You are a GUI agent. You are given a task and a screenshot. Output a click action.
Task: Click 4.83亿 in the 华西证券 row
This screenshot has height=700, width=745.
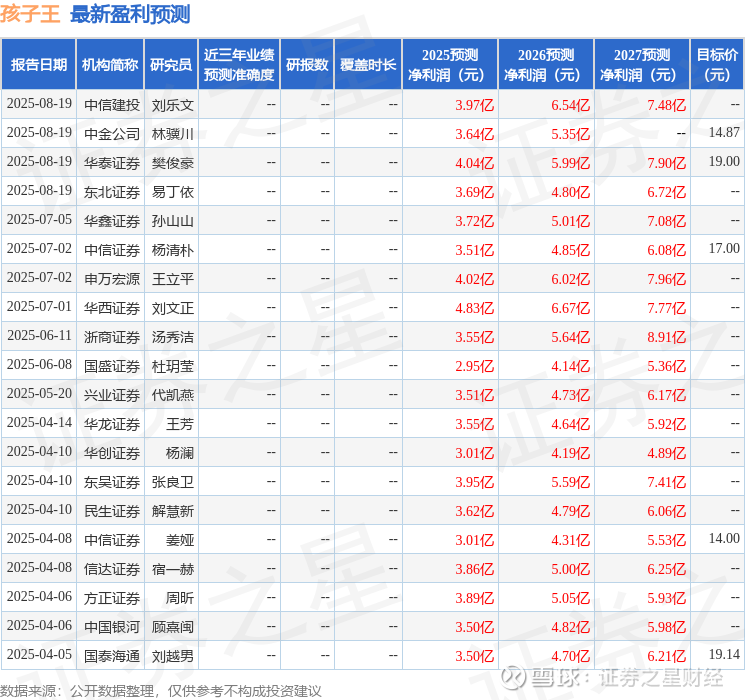tap(475, 308)
